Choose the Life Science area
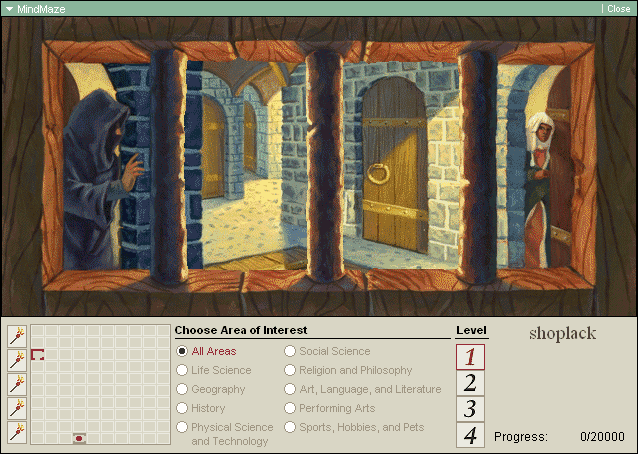 point(182,370)
